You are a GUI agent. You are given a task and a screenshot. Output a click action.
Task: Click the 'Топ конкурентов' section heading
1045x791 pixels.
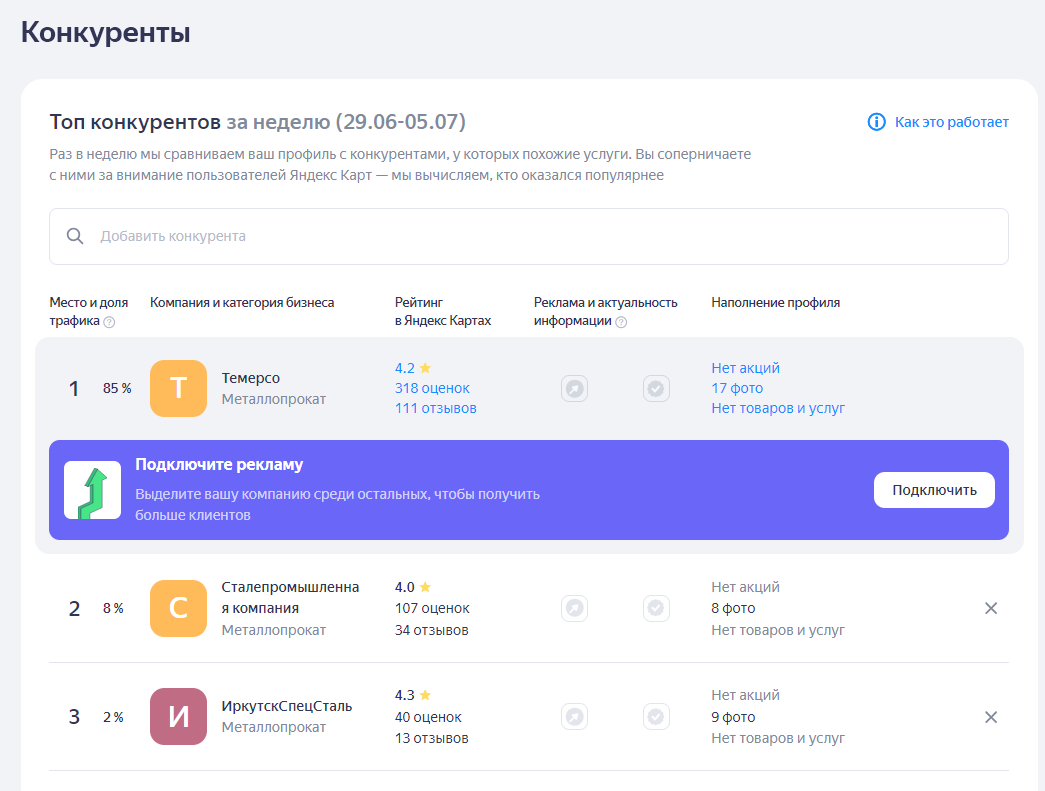point(135,122)
